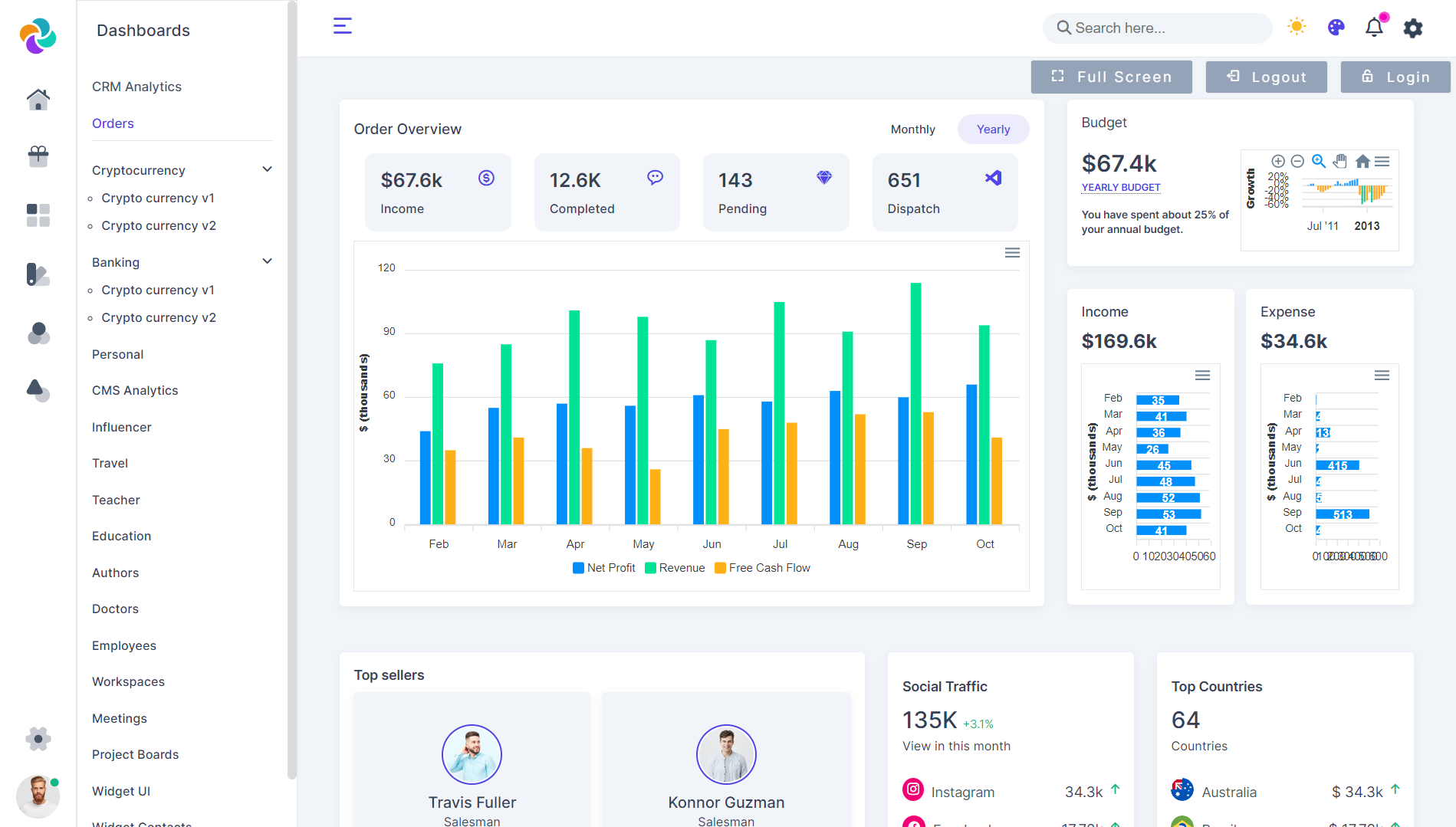1456x827 pixels.
Task: Open the grid apps icon in left rail
Action: pyautogui.click(x=38, y=215)
